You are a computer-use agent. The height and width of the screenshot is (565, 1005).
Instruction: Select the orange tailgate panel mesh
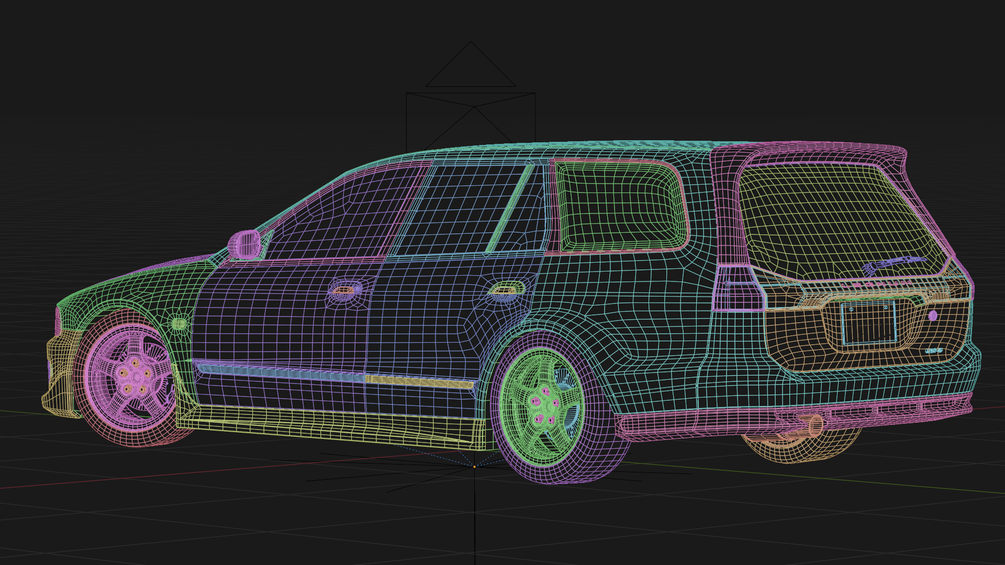point(867,333)
